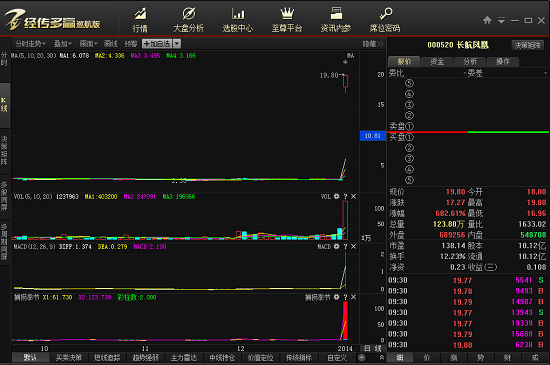
Task: Open the 资讯内参 news icon
Action: tap(336, 20)
